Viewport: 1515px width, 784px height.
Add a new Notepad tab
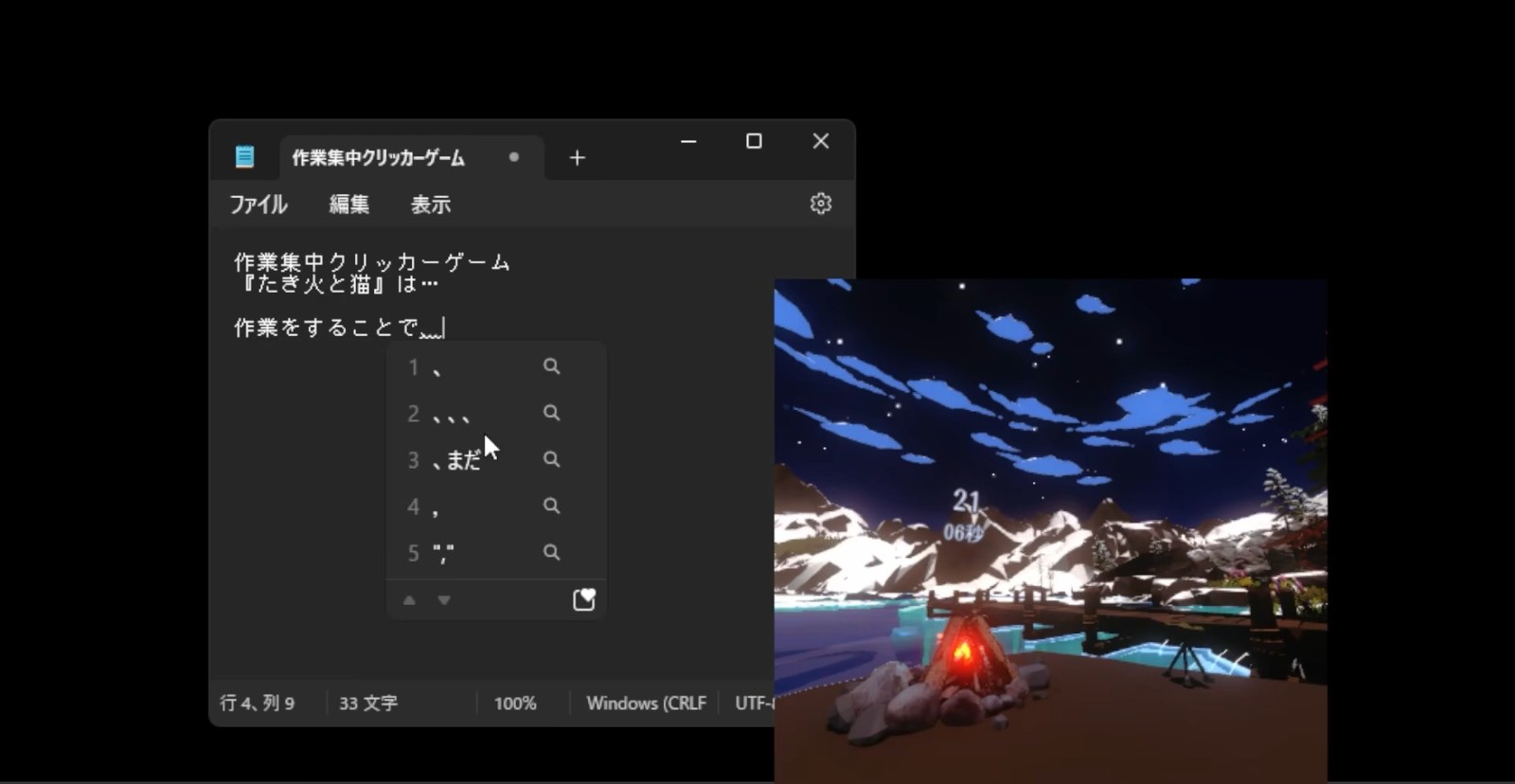pos(577,158)
